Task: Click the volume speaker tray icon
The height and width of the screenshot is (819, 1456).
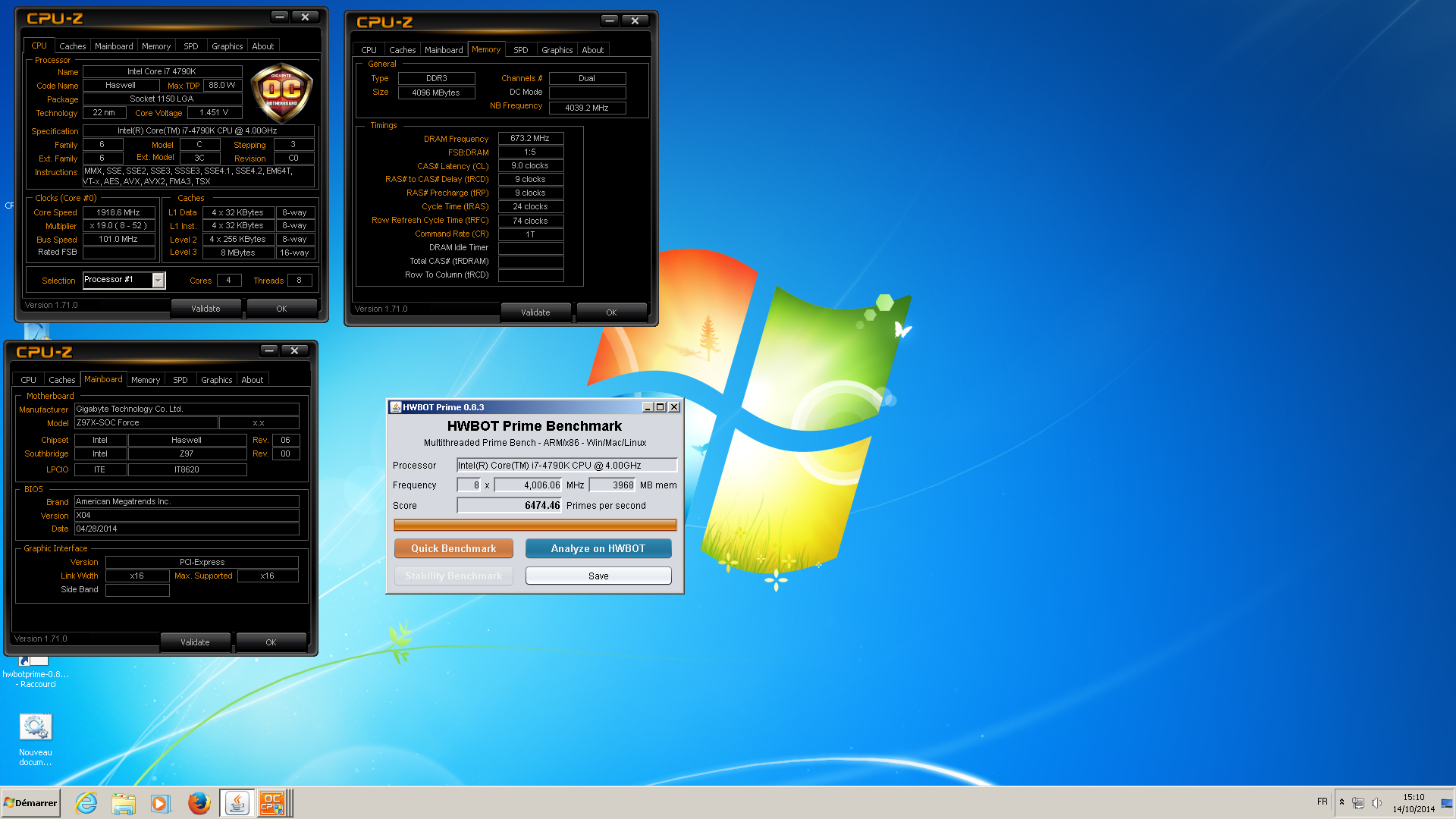Action: tap(1376, 802)
